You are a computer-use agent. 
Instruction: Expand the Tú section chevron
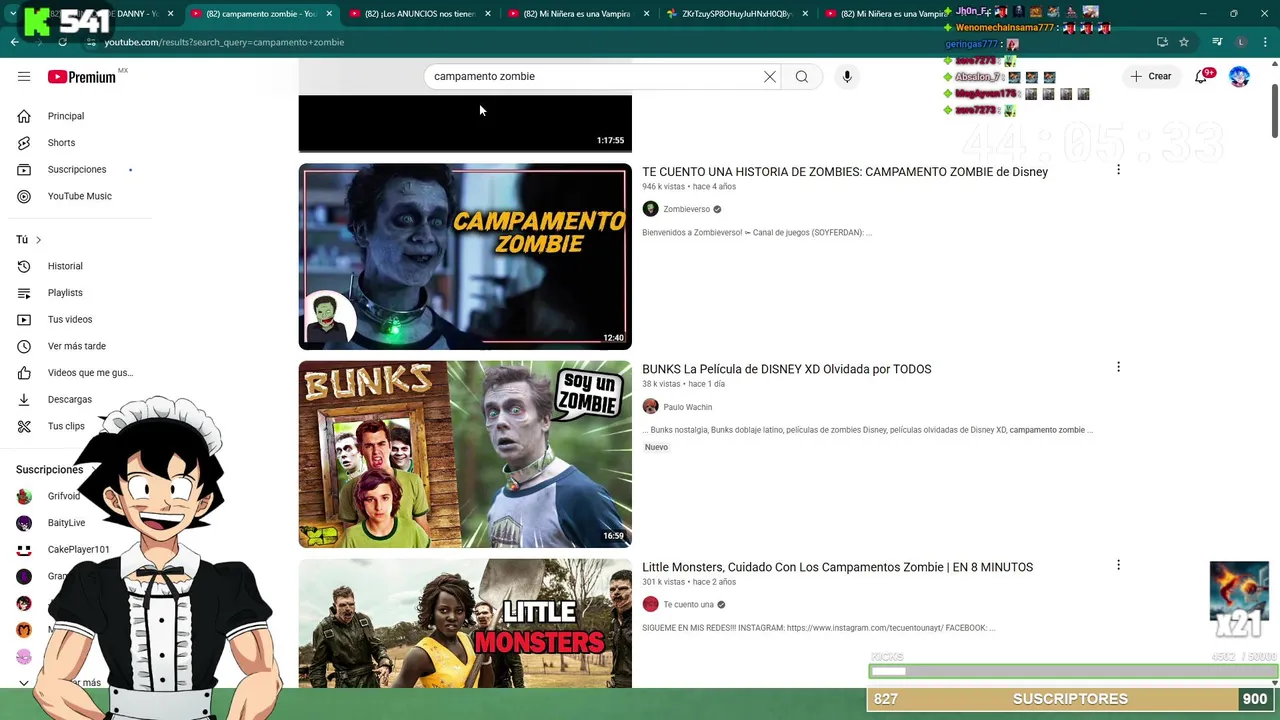click(38, 240)
